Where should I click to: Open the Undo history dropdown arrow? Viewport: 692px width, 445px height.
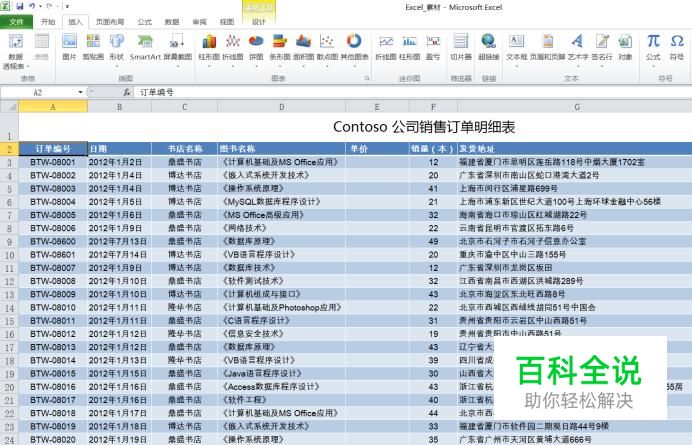[x=40, y=7]
